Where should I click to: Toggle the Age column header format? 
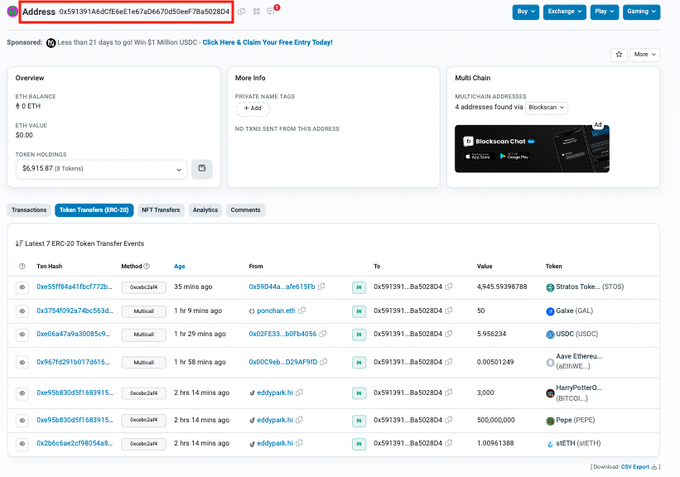point(180,266)
